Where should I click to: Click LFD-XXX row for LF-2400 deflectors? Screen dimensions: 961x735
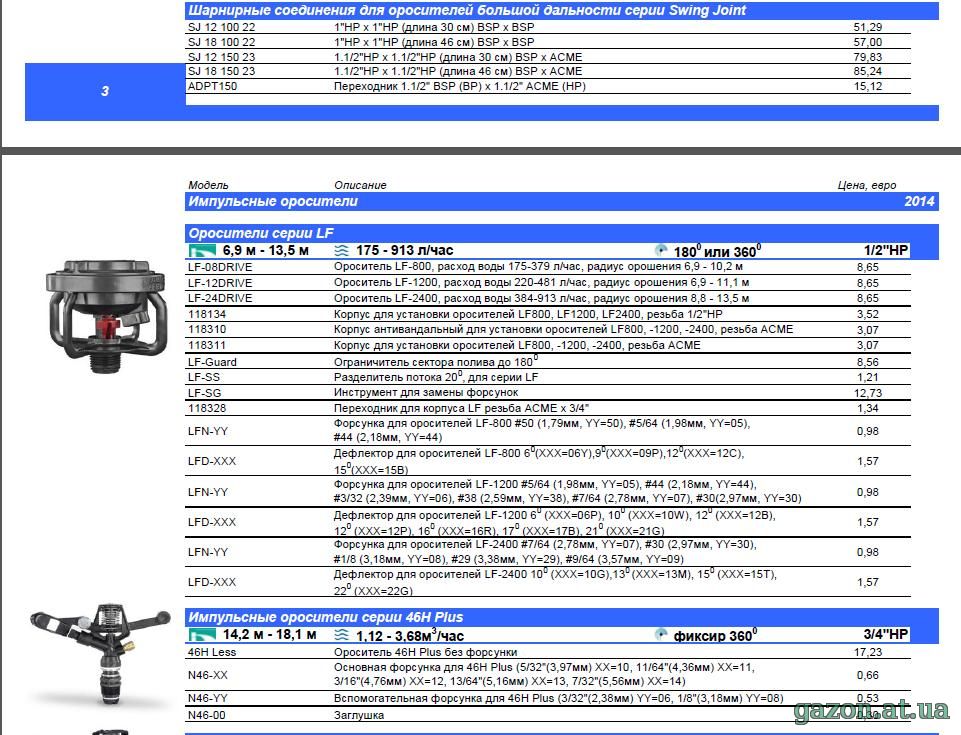[x=548, y=582]
